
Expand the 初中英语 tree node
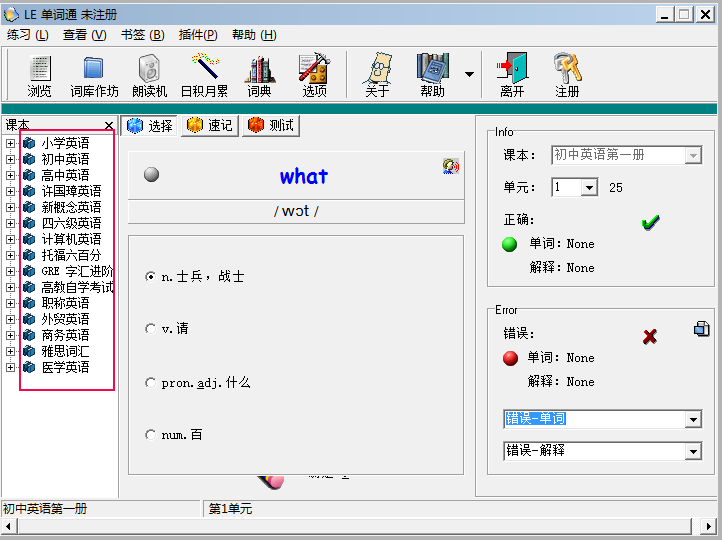tap(10, 159)
